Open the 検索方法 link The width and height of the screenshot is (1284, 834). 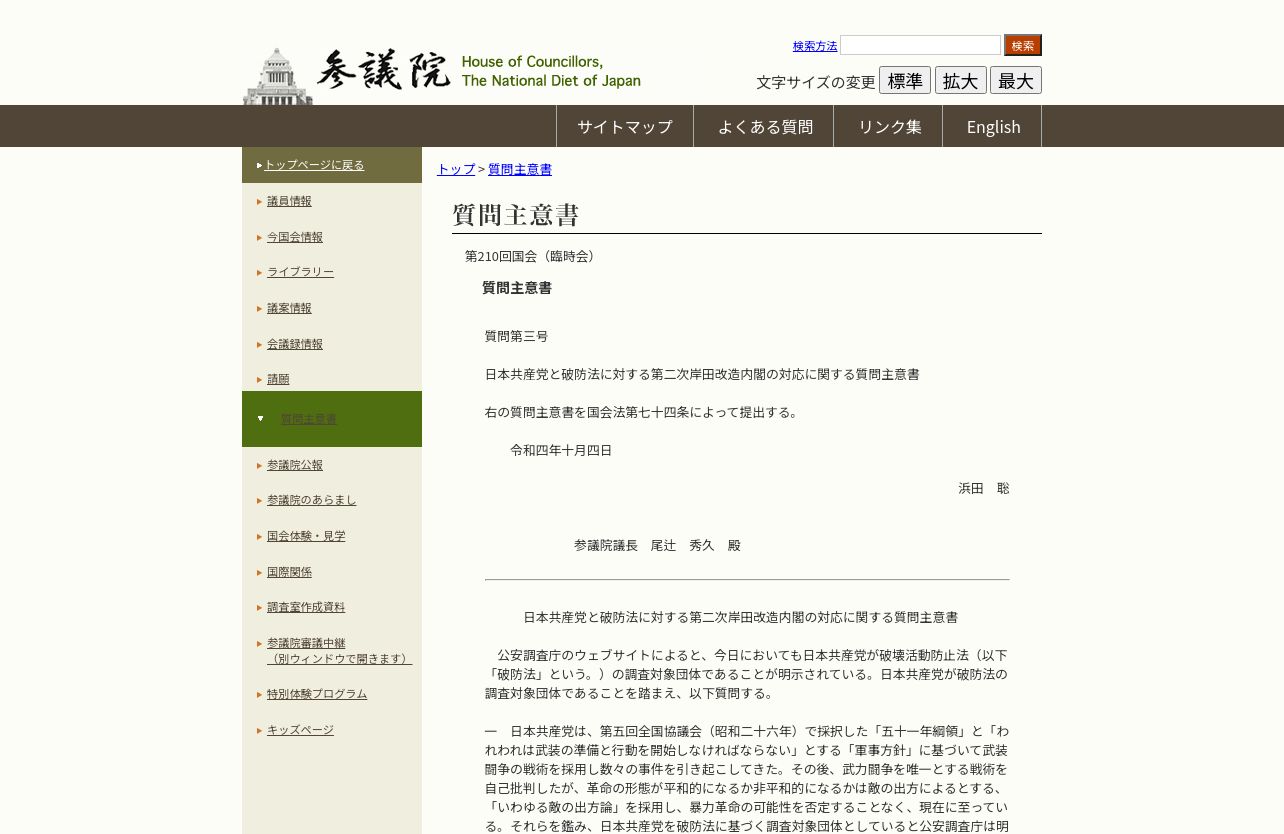coord(815,46)
